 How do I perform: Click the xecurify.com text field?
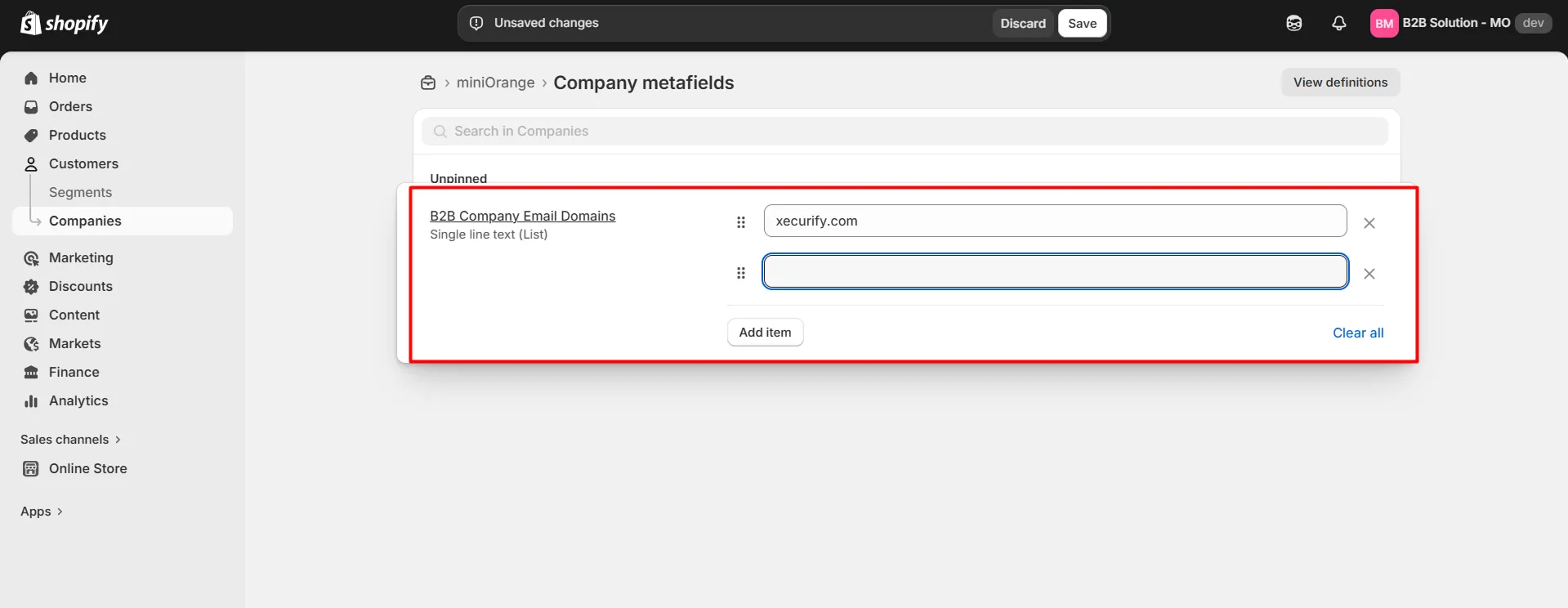click(1055, 221)
